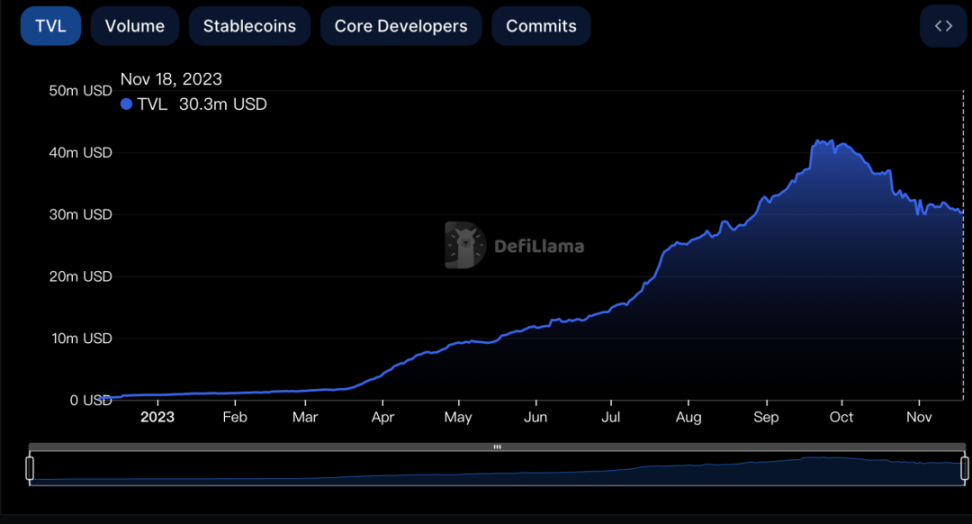Click left handle of range slider
972x524 pixels.
(30, 468)
